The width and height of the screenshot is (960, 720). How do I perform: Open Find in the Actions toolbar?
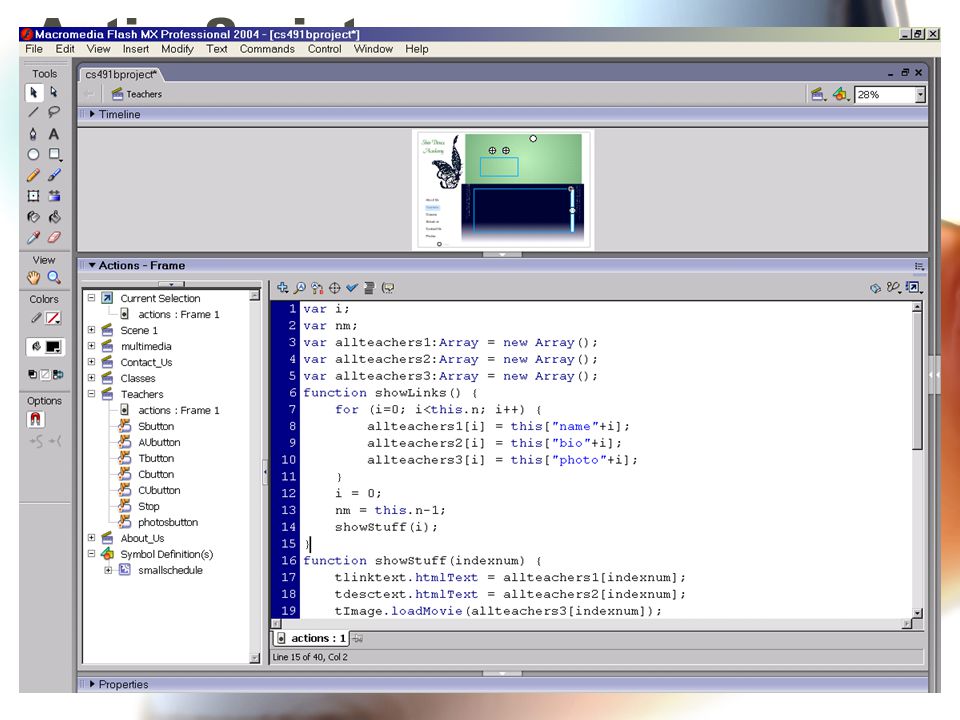(x=299, y=287)
